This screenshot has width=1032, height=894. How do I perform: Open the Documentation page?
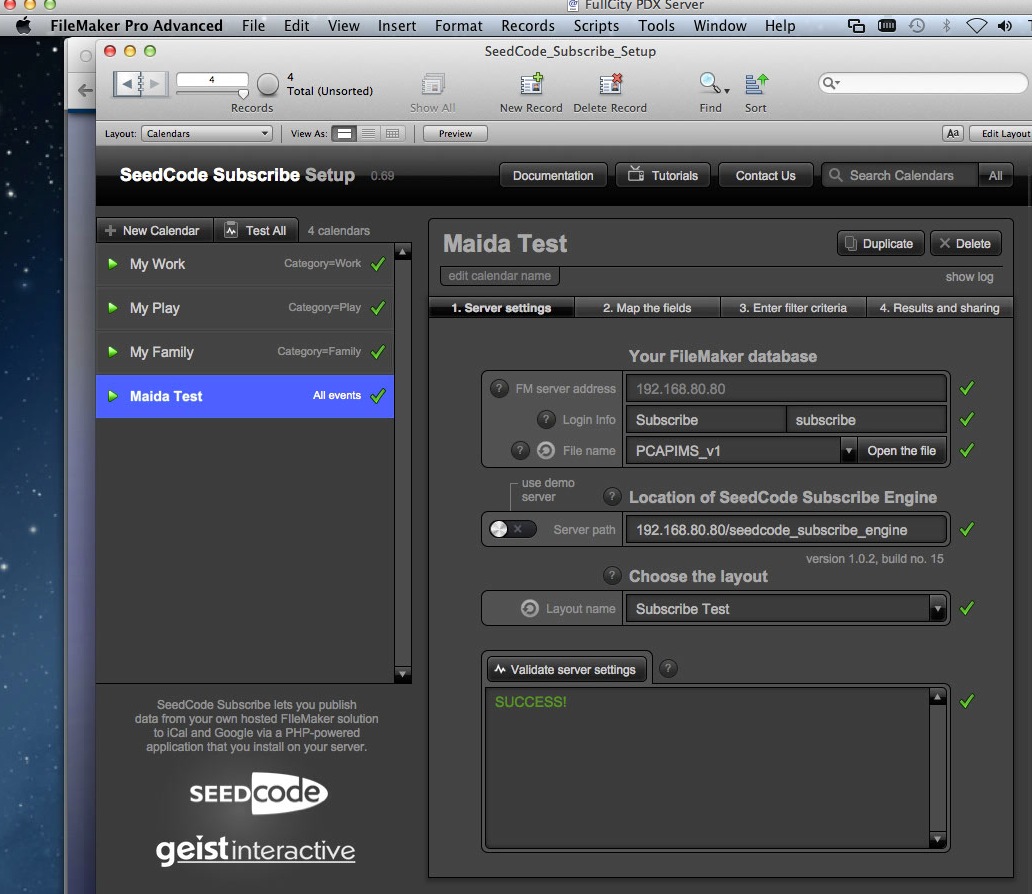click(x=553, y=176)
